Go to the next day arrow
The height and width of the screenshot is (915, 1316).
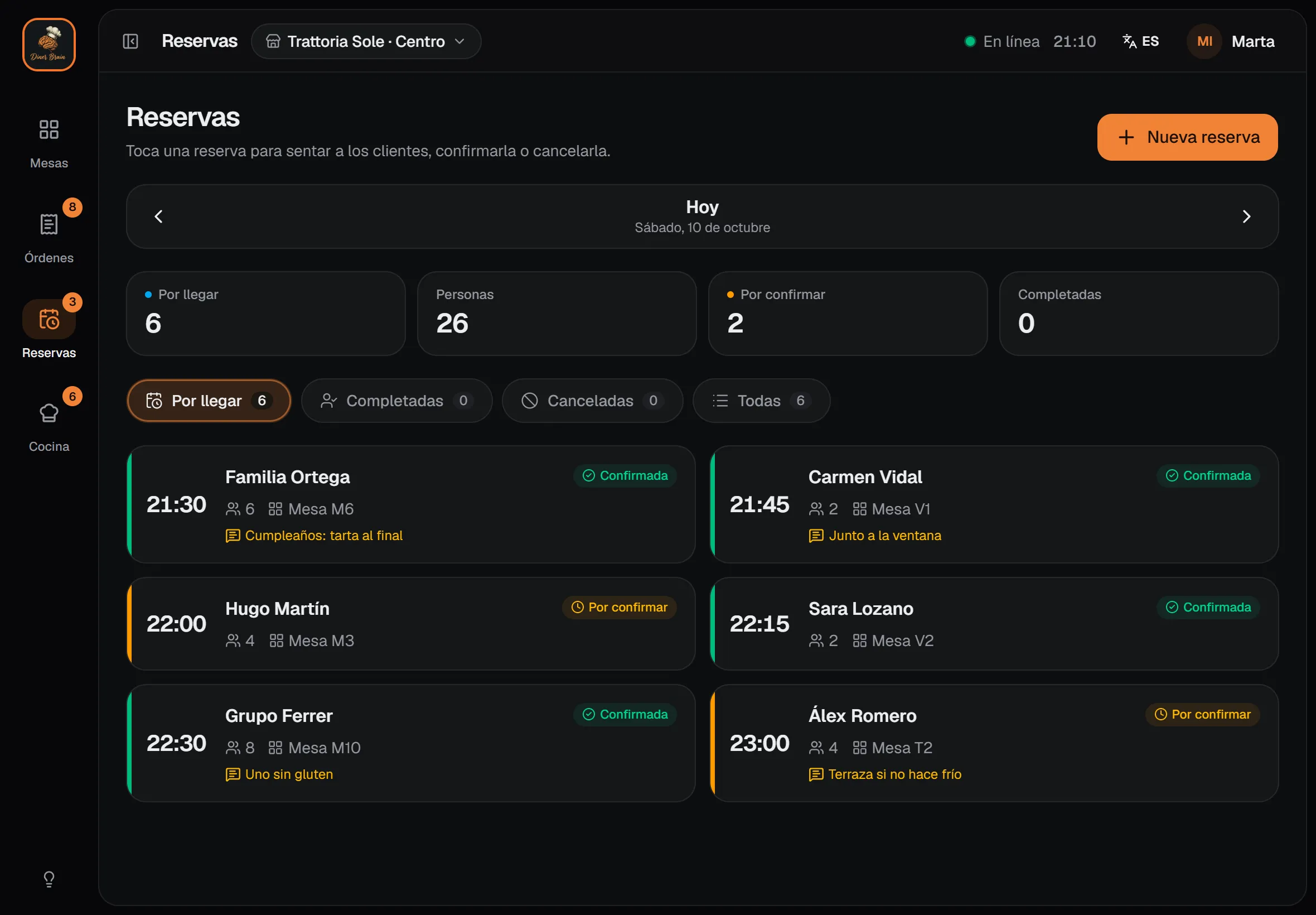(1246, 216)
